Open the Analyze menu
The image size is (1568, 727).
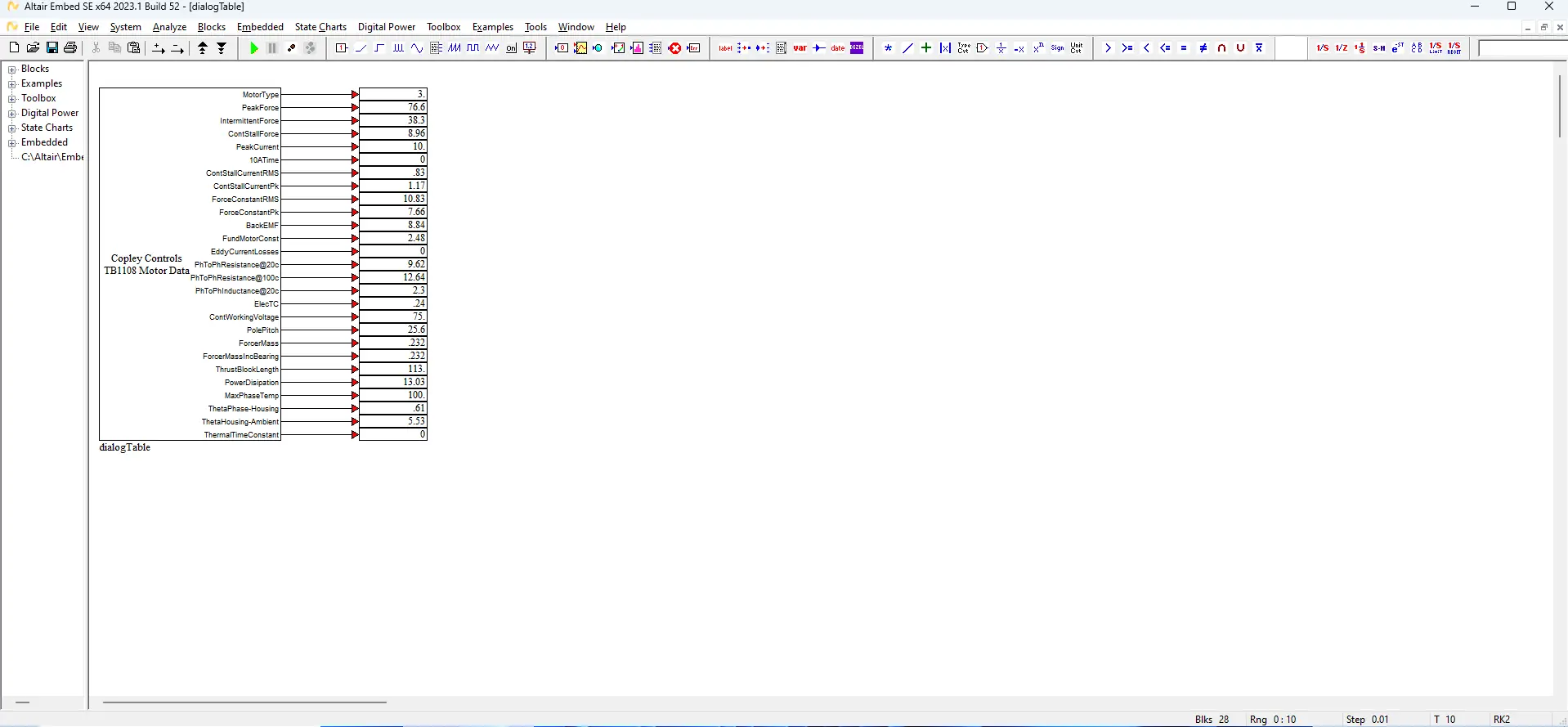[x=170, y=27]
